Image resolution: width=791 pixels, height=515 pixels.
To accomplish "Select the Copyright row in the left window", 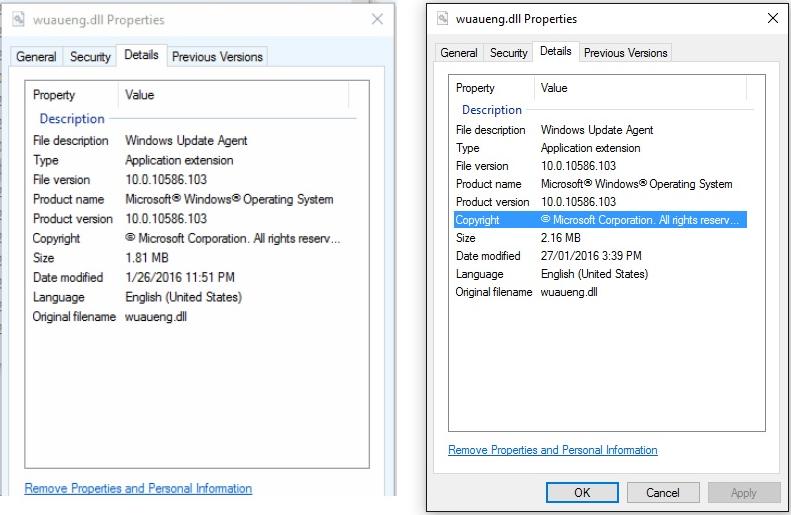I will click(x=187, y=238).
